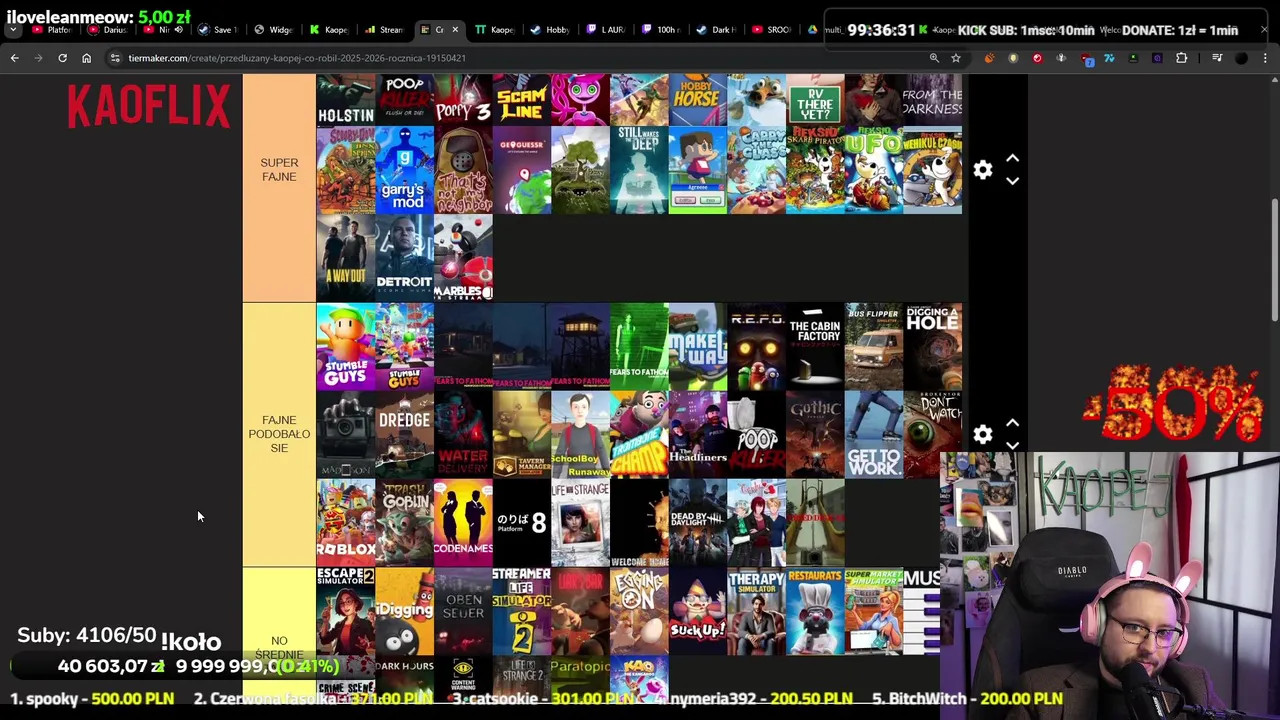The height and width of the screenshot is (720, 1280).
Task: Click the tiermaker.com address bar URL
Action: tap(296, 58)
